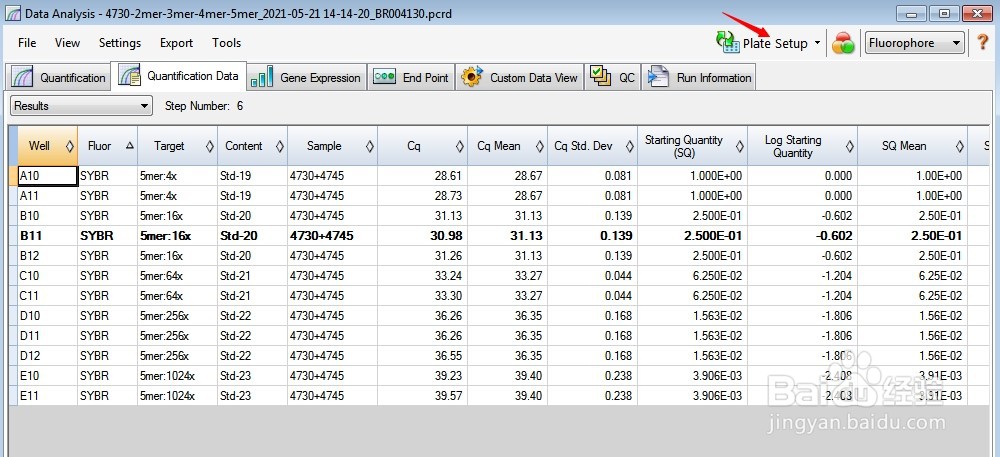1000x457 pixels.
Task: Switch to the QC tab
Action: 612,78
